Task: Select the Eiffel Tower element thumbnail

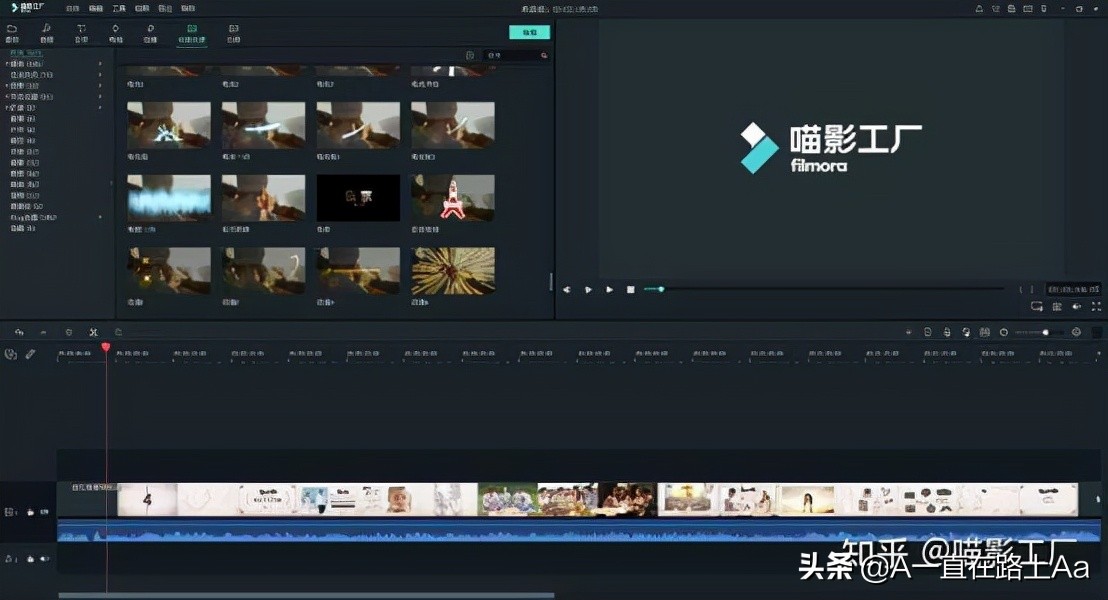Action: point(453,198)
